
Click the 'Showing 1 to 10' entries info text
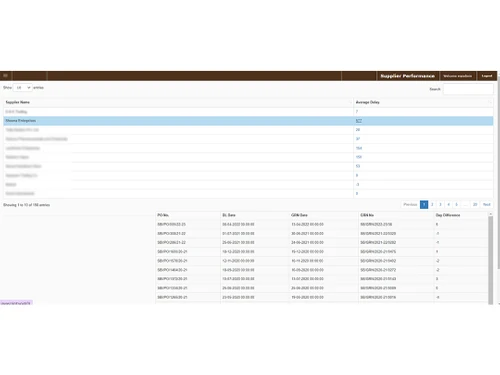point(27,205)
